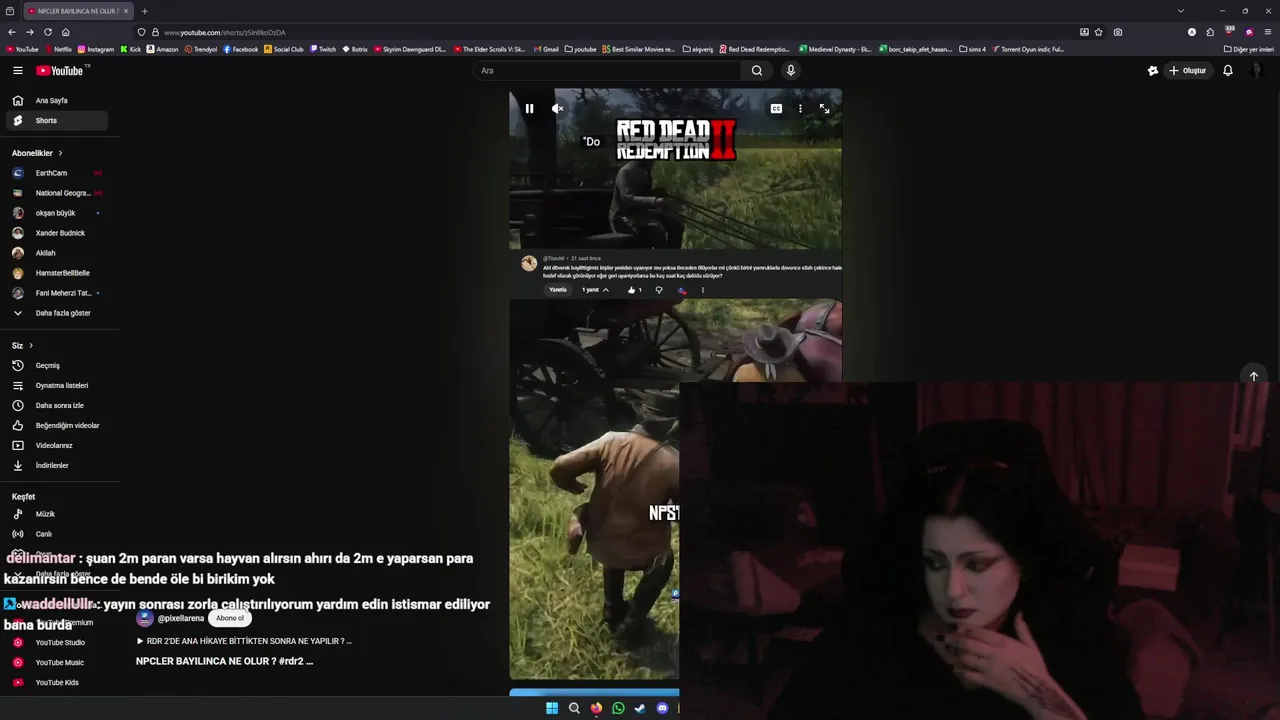Viewport: 1280px width, 720px height.
Task: Open Windows Start menu
Action: click(552, 708)
